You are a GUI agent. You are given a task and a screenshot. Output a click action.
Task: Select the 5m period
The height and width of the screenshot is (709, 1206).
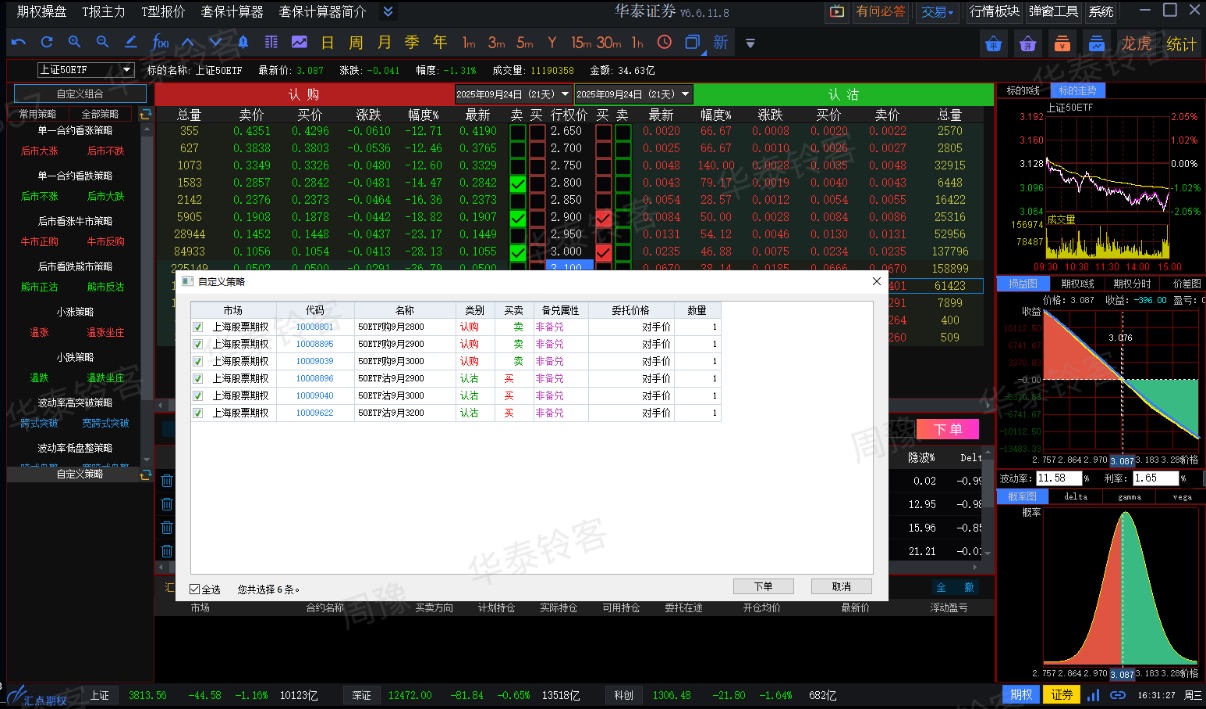click(525, 43)
